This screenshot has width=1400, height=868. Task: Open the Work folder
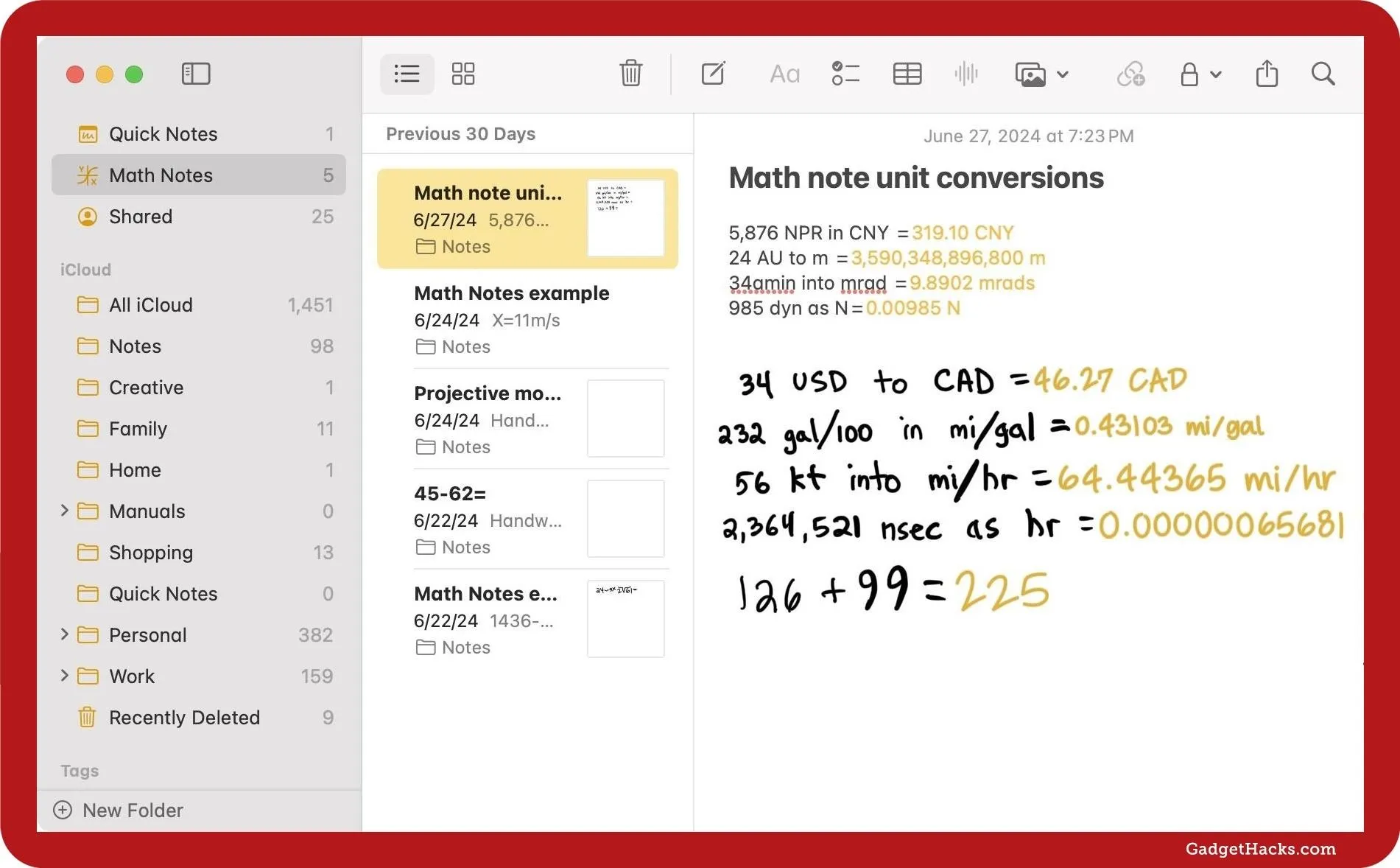click(x=199, y=676)
